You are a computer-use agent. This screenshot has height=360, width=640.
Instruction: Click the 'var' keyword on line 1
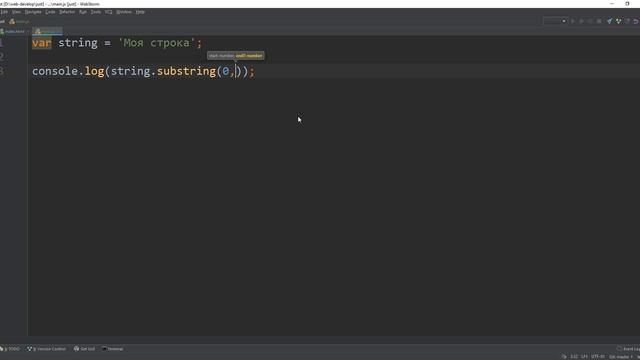click(x=42, y=43)
